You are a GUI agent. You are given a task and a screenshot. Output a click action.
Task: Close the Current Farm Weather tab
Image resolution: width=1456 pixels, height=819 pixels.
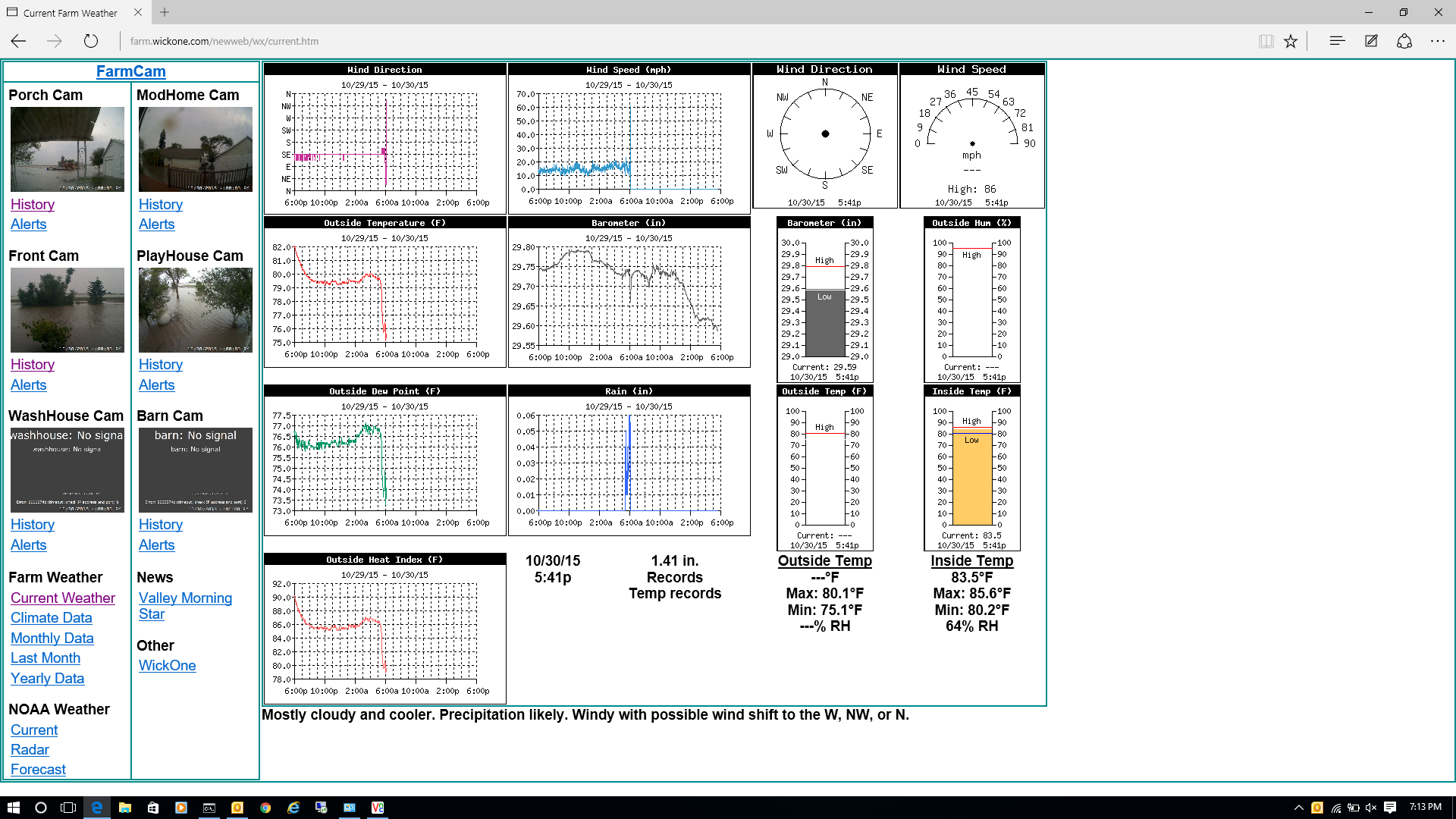pos(137,12)
